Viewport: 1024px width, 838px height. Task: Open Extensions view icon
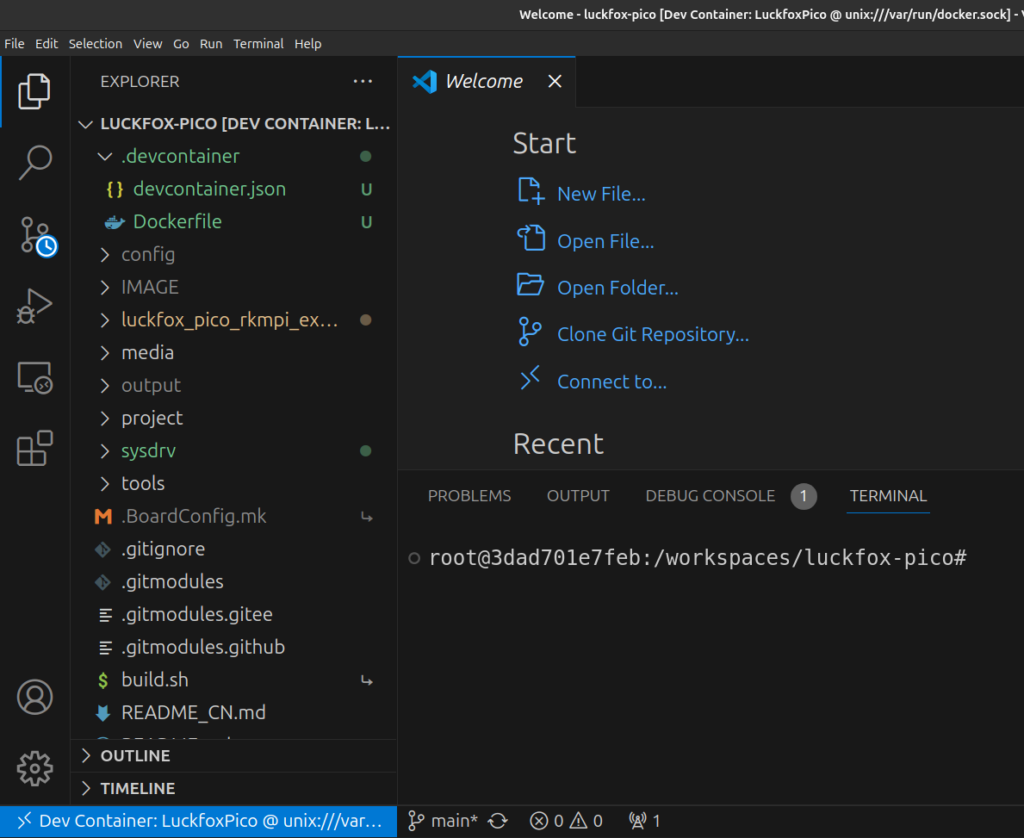[35, 448]
